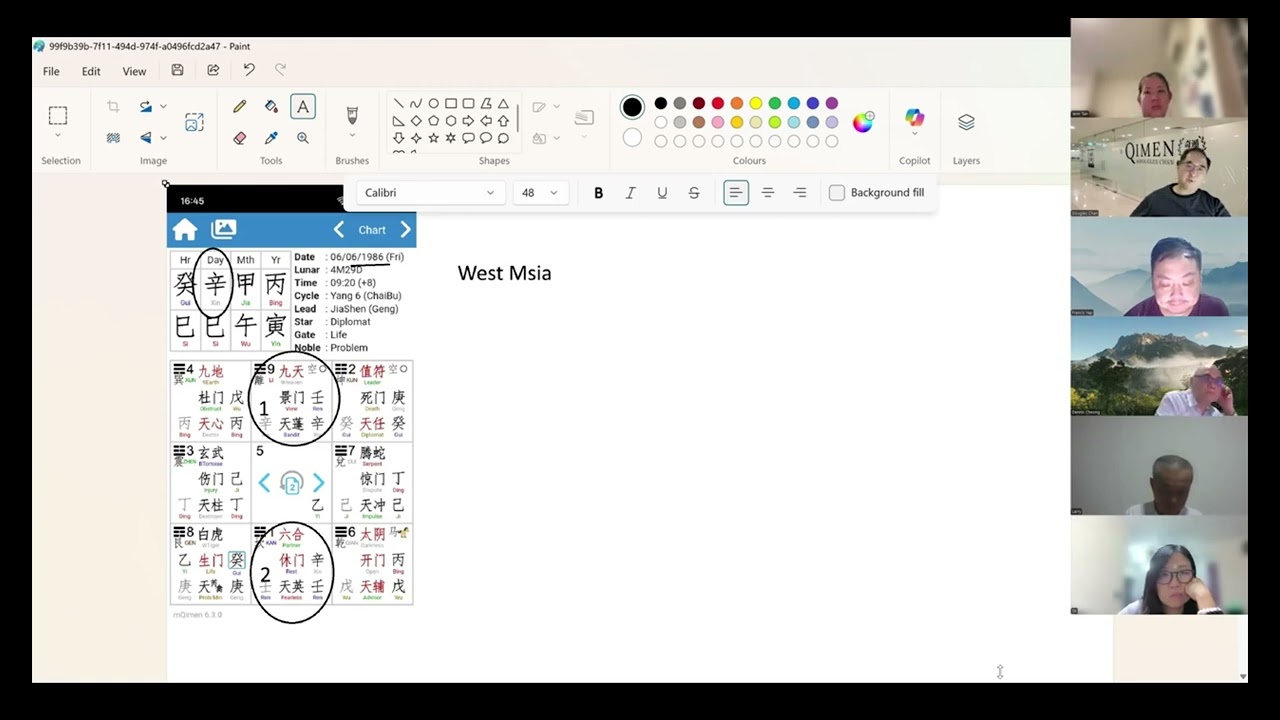Choose the green colour swatch
Image resolution: width=1280 pixels, height=720 pixels.
pos(775,103)
